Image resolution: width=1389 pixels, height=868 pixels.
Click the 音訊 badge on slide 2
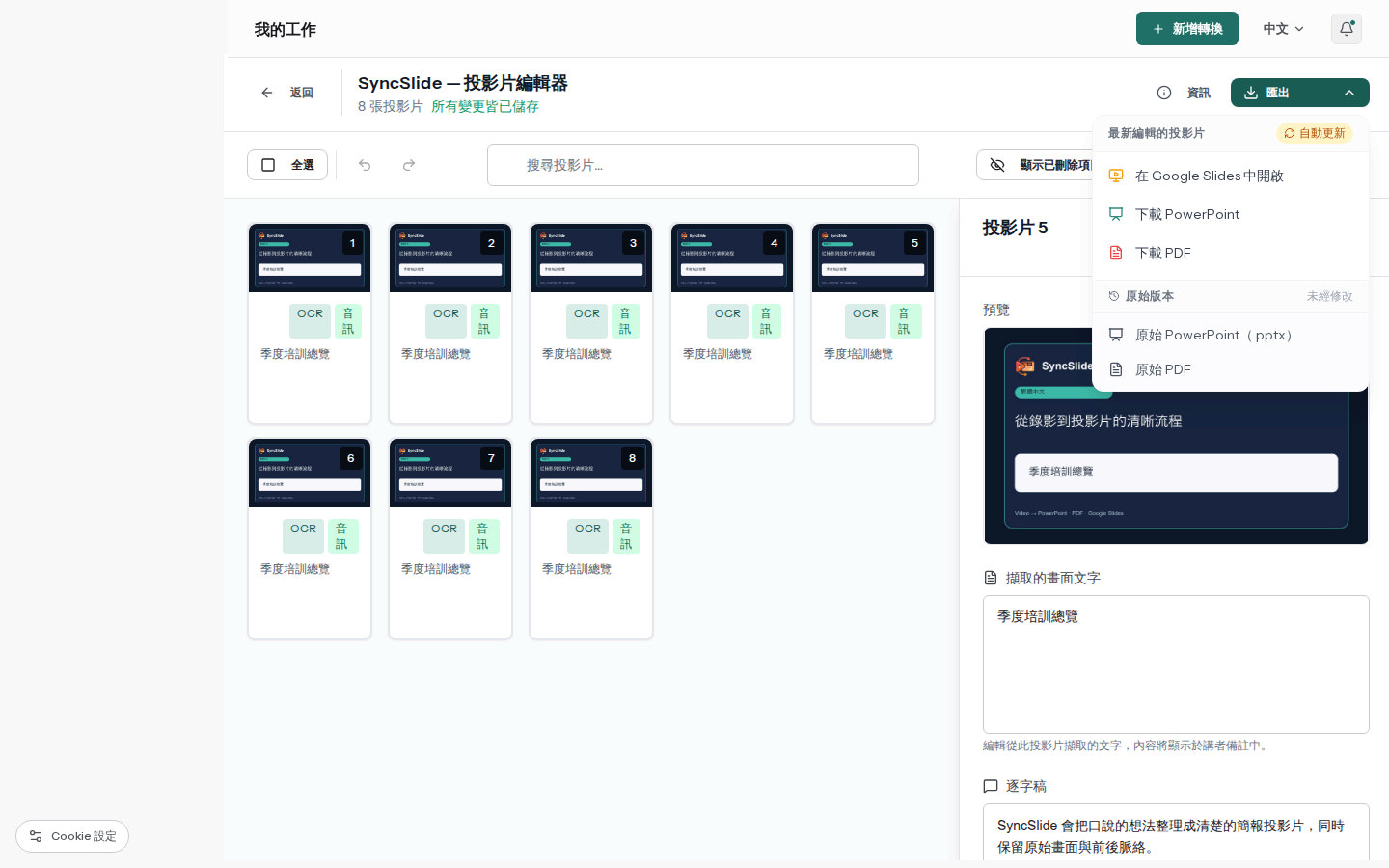click(484, 321)
